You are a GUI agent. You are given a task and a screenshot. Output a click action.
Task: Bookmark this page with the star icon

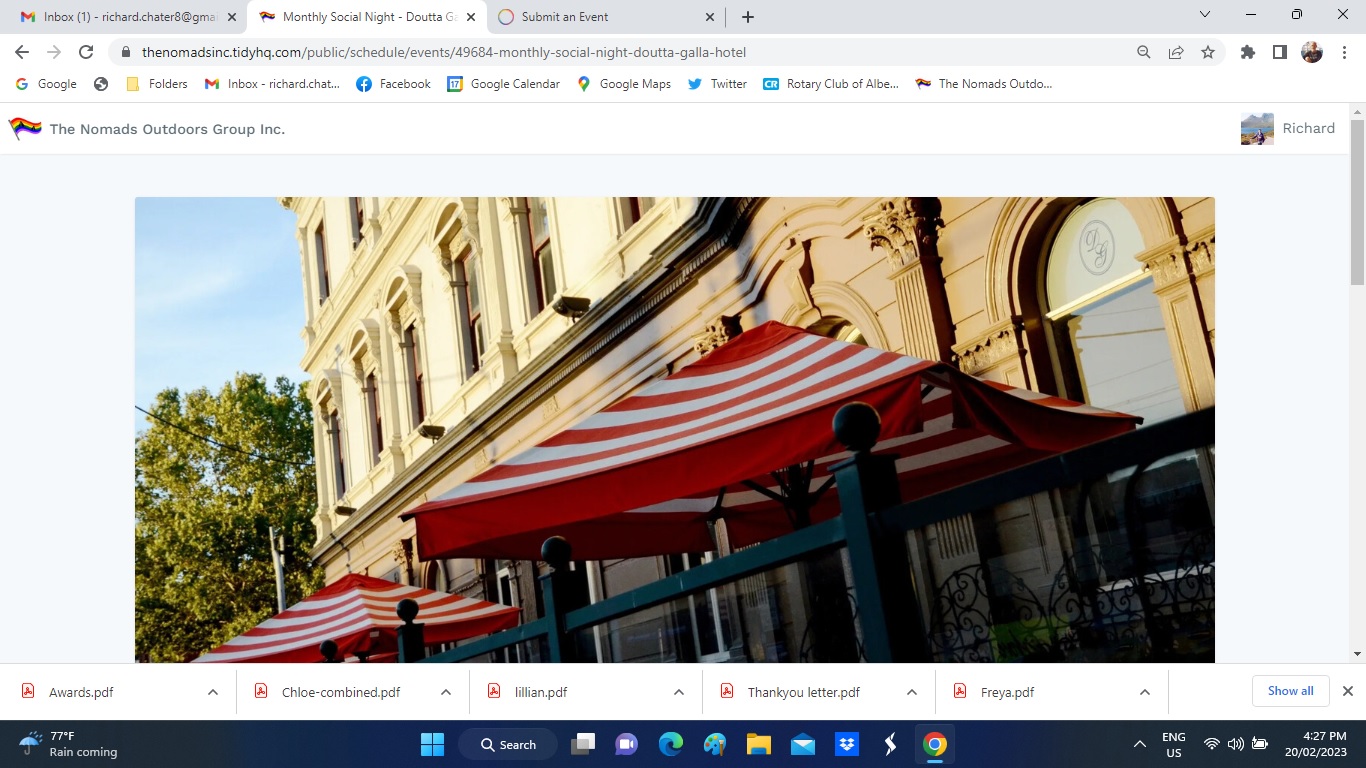[1208, 52]
